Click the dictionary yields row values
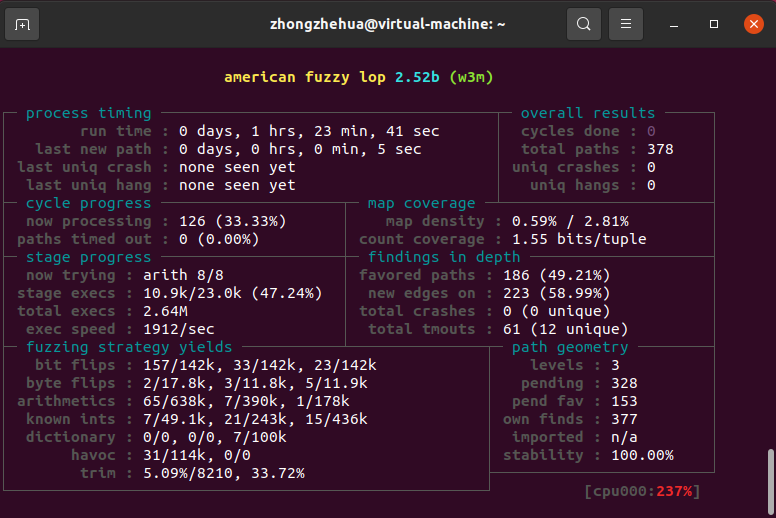The height and width of the screenshot is (518, 776). pos(214,437)
